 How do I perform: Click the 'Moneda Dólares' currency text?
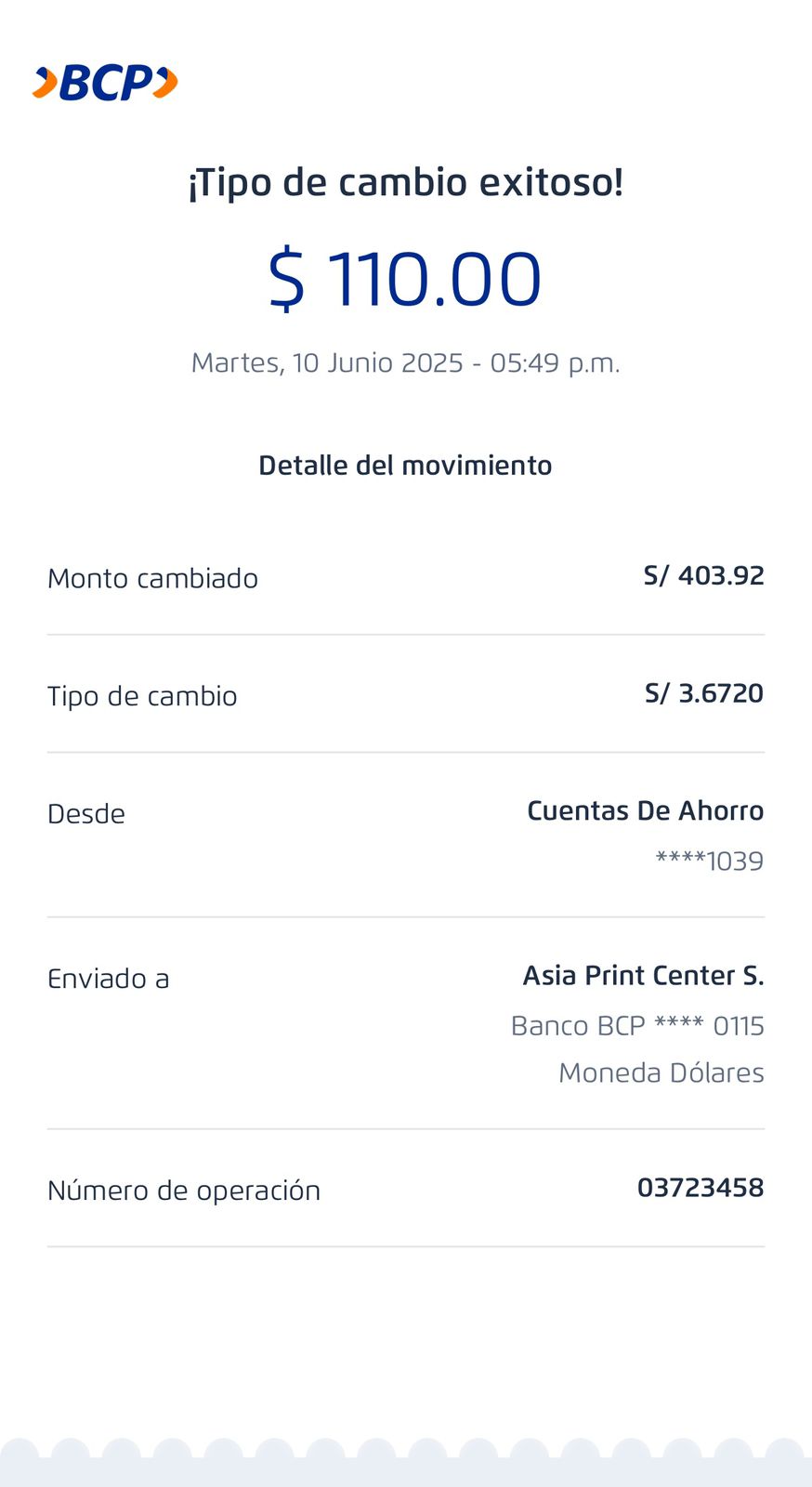coord(661,1072)
